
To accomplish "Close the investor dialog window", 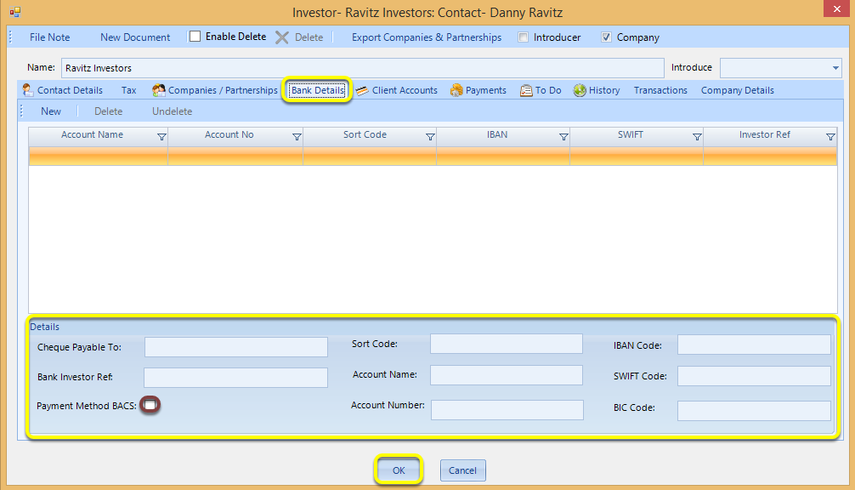I will 837,9.
